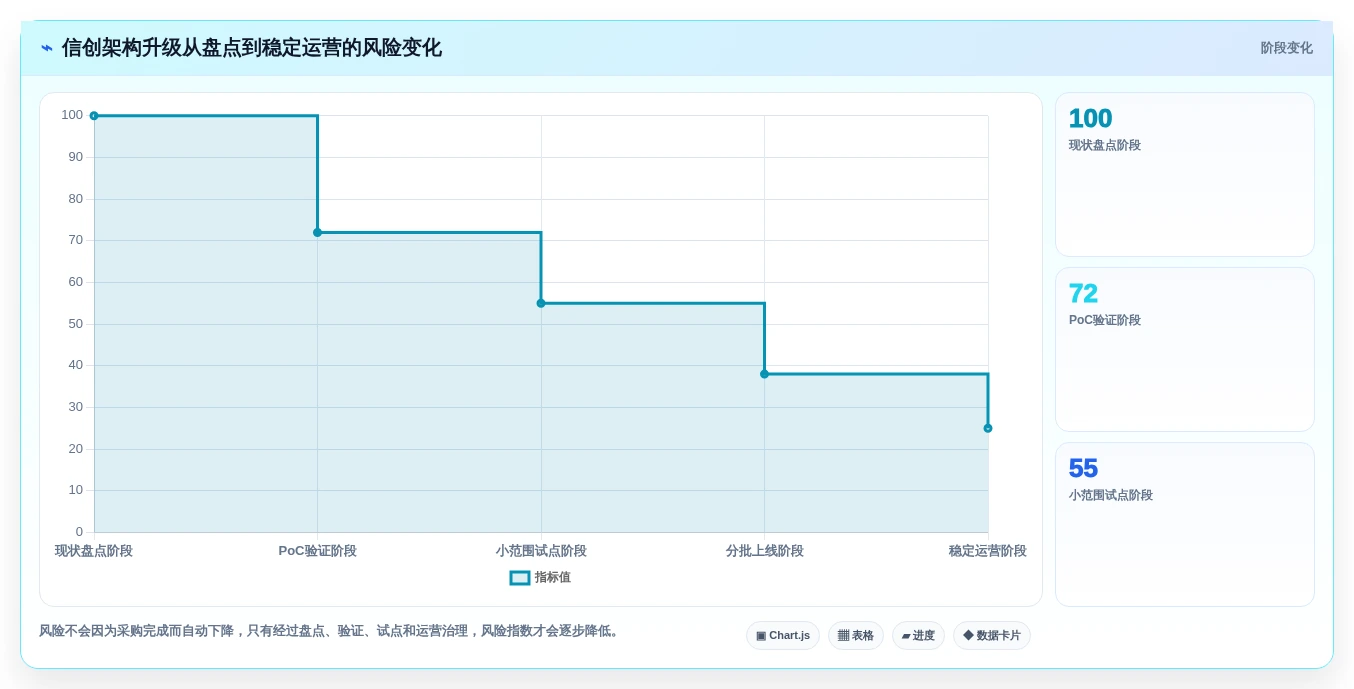Click the y-axis tick label 0
1354x689 pixels.
point(79,532)
